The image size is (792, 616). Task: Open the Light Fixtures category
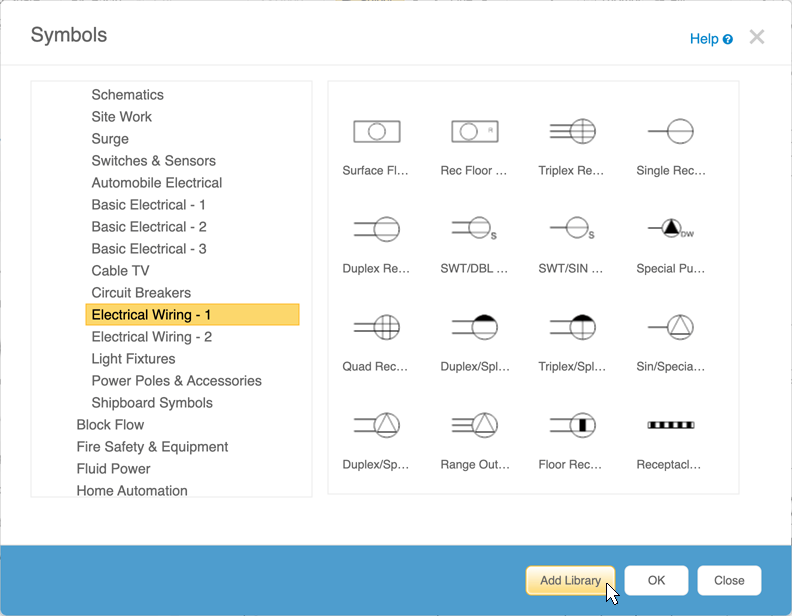[x=133, y=359]
